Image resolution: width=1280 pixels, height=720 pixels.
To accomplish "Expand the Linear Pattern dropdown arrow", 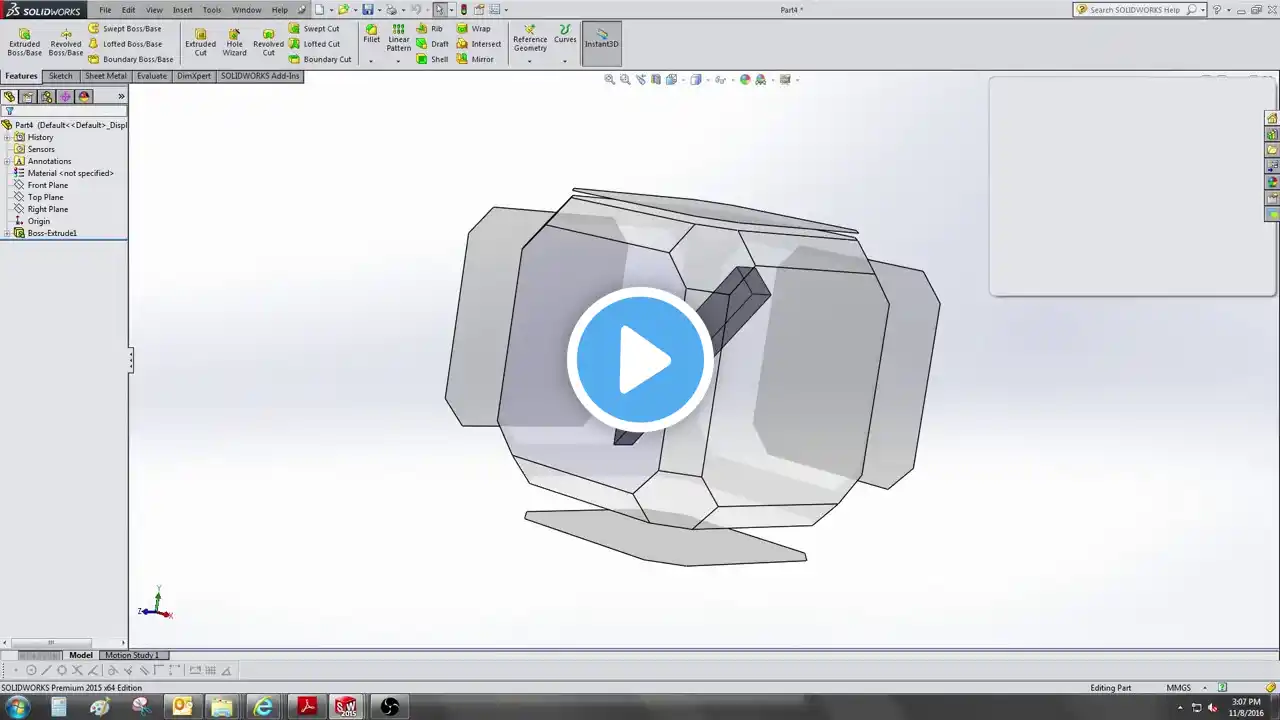I will [398, 61].
